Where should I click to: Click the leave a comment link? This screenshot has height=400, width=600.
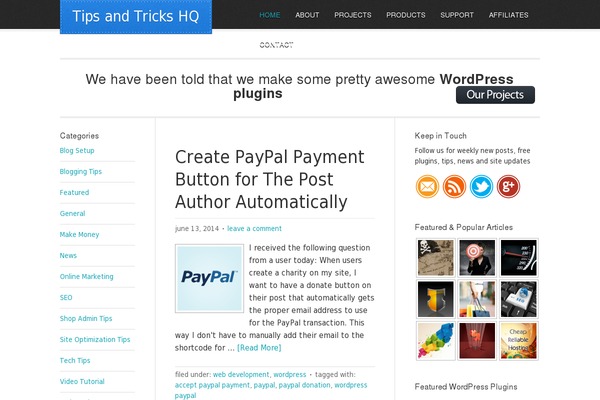click(x=254, y=229)
